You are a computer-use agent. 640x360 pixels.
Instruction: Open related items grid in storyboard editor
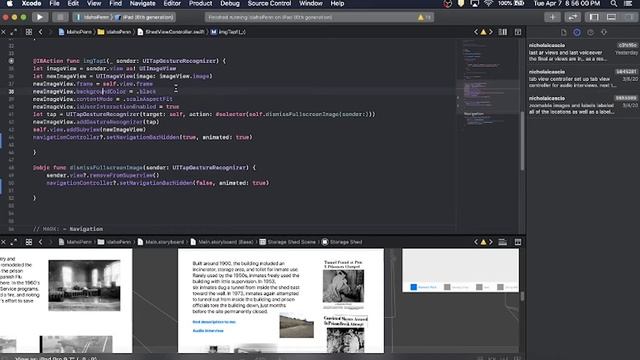[x=29, y=242]
